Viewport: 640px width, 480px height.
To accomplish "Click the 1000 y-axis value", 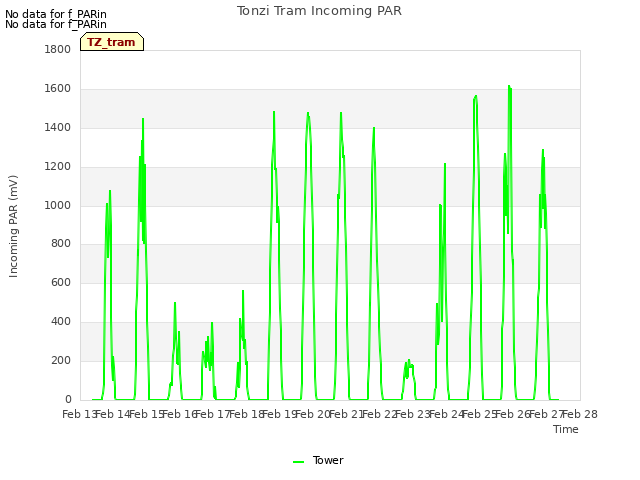I will tap(58, 205).
